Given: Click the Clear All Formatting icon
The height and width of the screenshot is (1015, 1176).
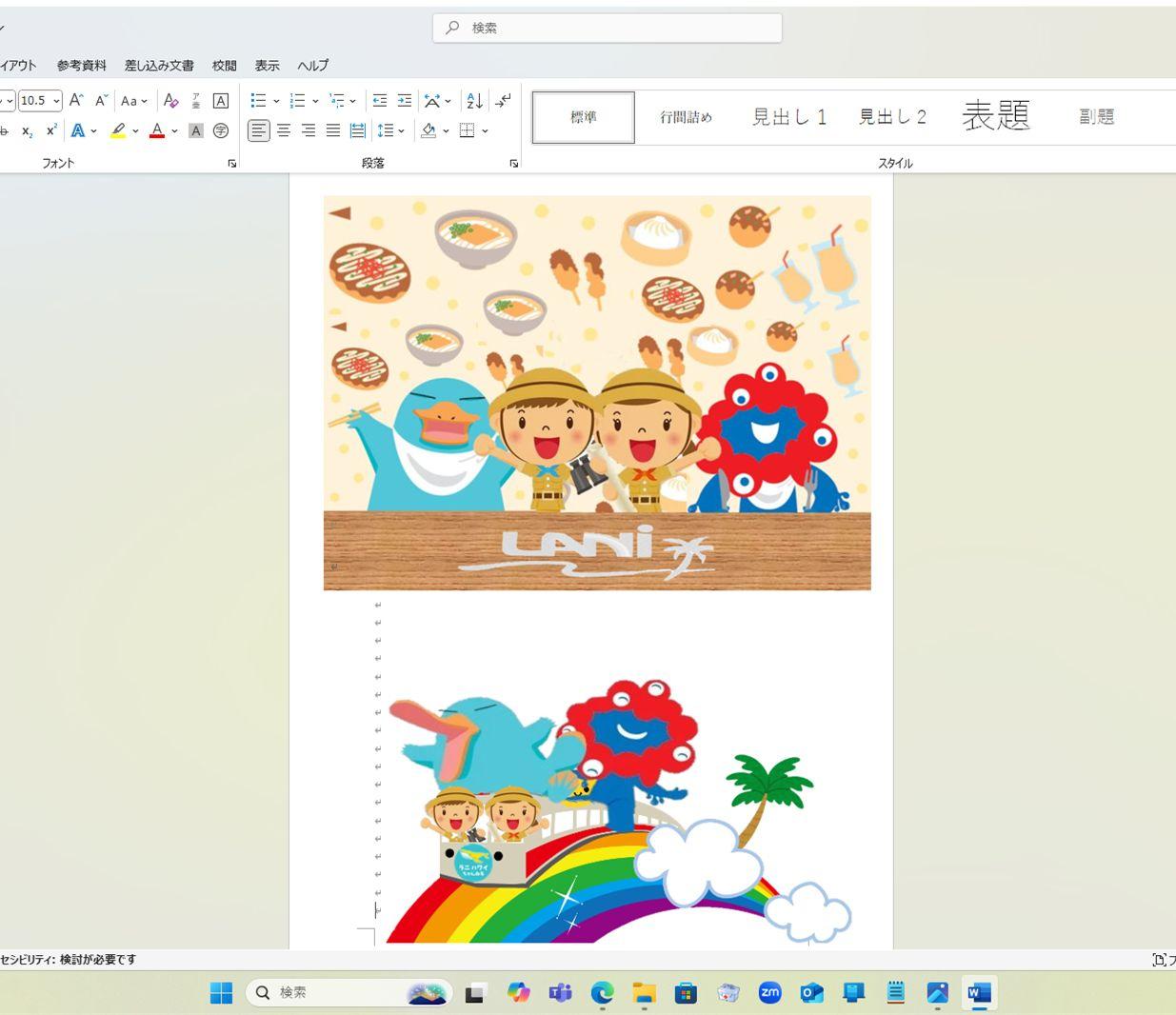Looking at the screenshot, I should point(170,100).
